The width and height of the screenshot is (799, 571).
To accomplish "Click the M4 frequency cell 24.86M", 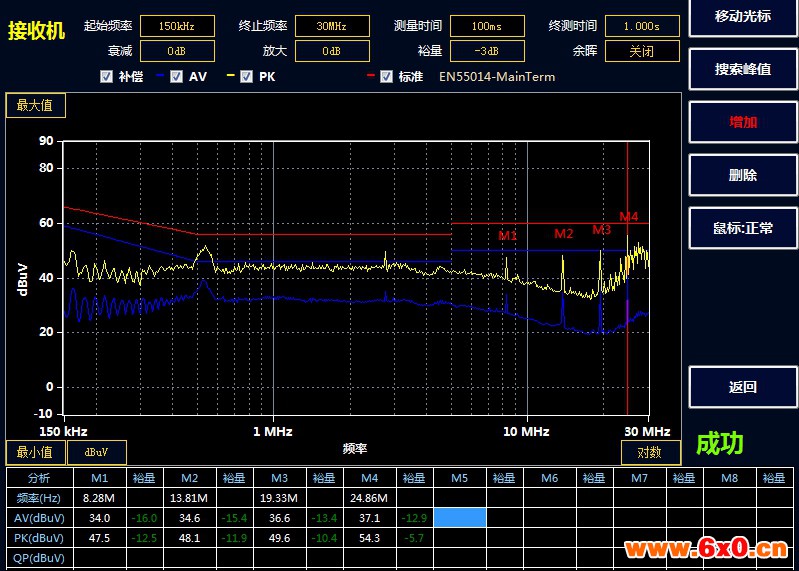I will [x=369, y=498].
